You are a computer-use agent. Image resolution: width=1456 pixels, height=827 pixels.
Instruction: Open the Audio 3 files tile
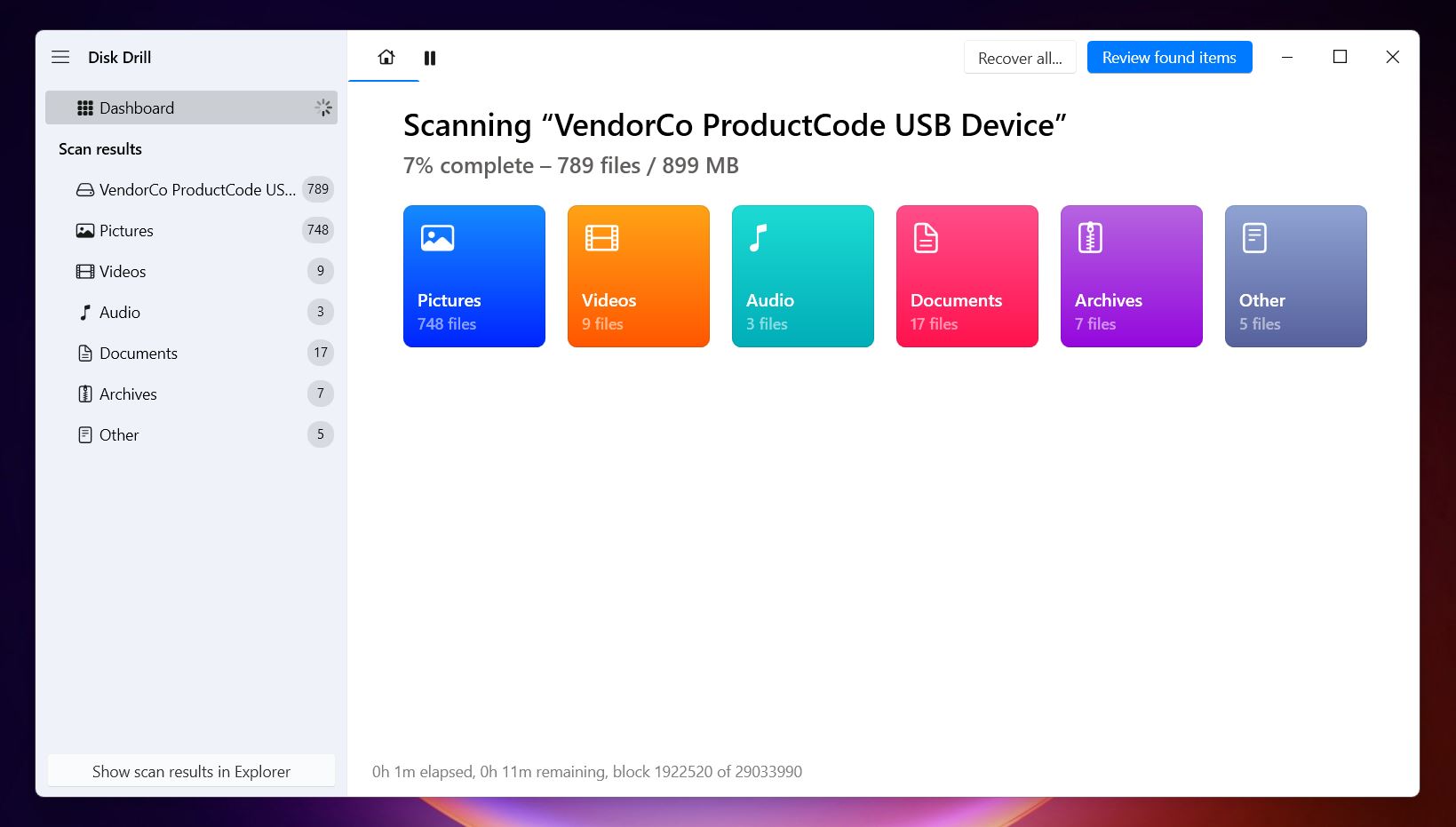tap(803, 276)
